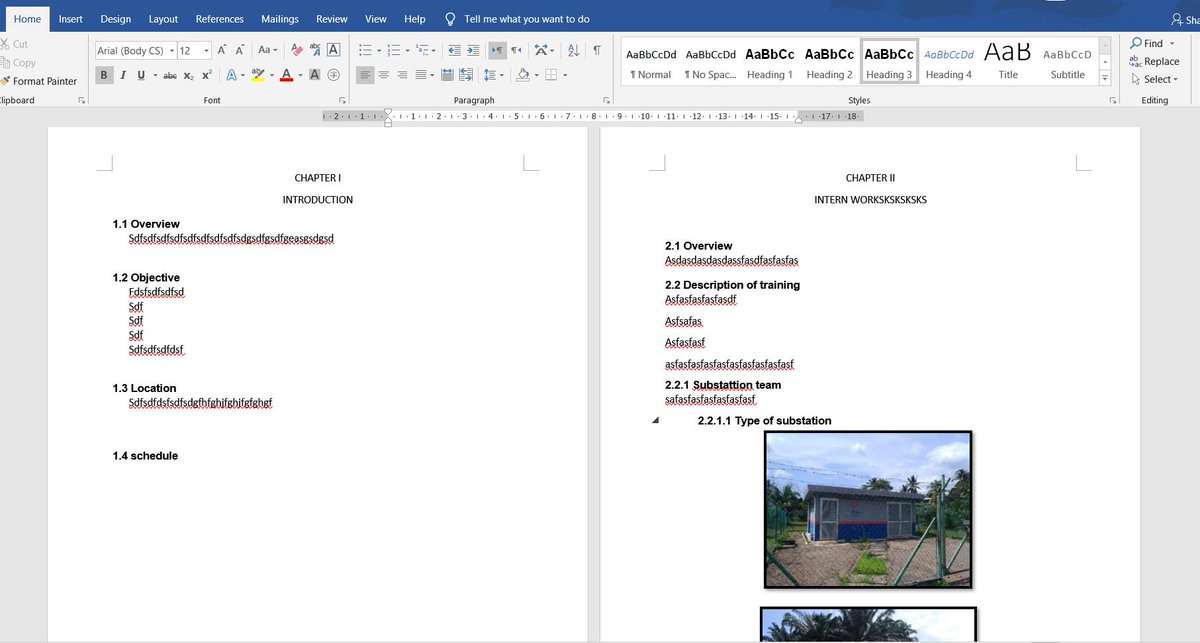This screenshot has height=643, width=1200.
Task: Open the Review tab
Action: click(x=332, y=19)
